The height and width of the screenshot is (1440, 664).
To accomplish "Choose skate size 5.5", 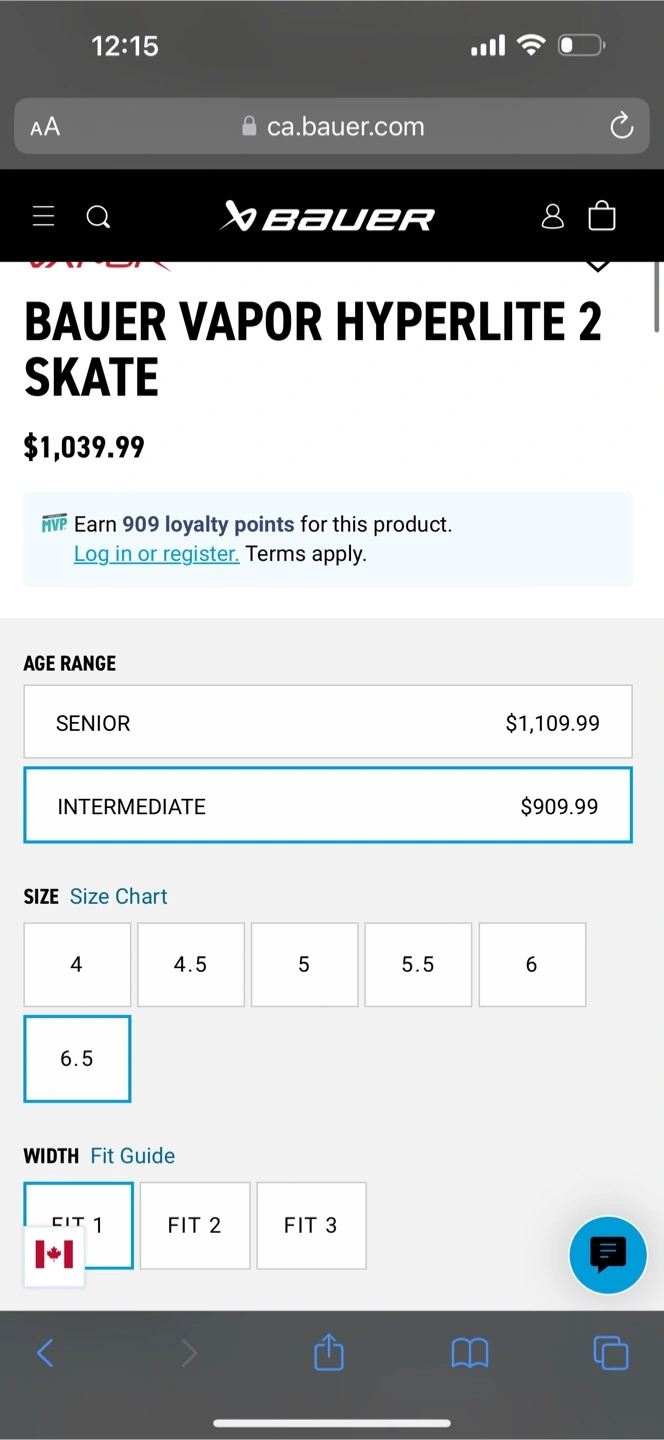I will tap(418, 964).
